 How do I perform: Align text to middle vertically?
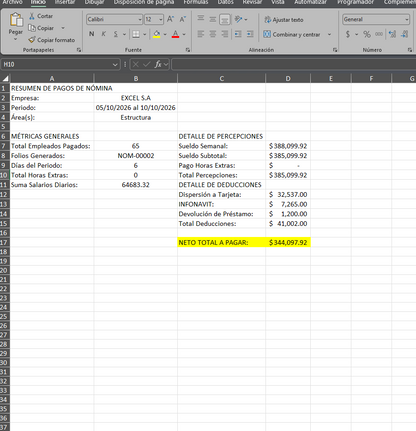tap(213, 19)
